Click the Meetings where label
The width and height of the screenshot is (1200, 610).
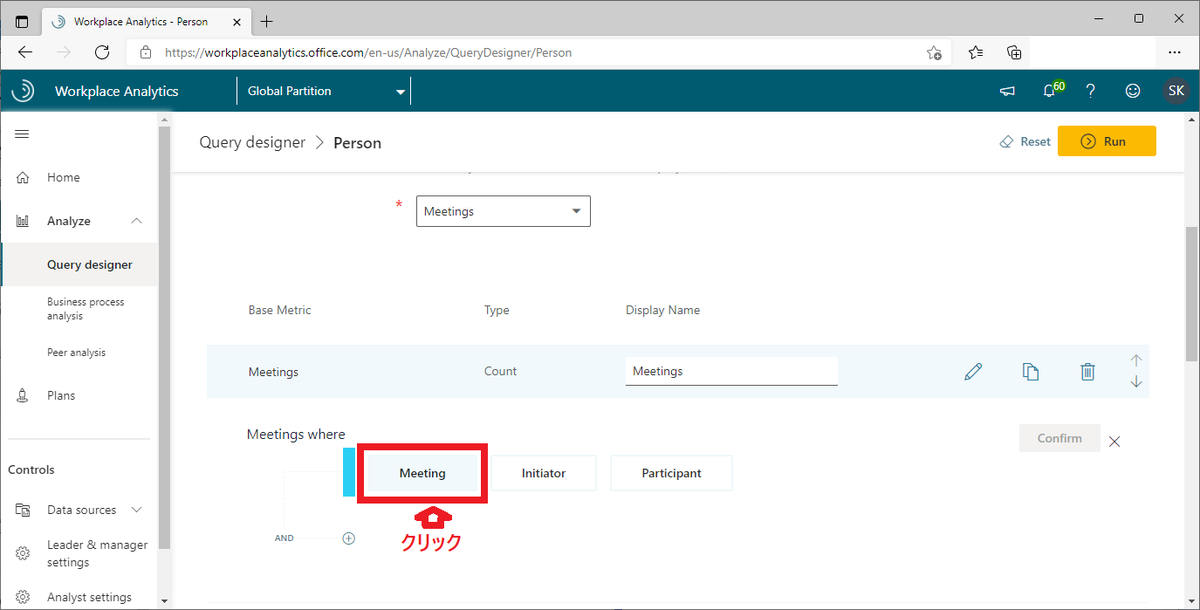(296, 434)
